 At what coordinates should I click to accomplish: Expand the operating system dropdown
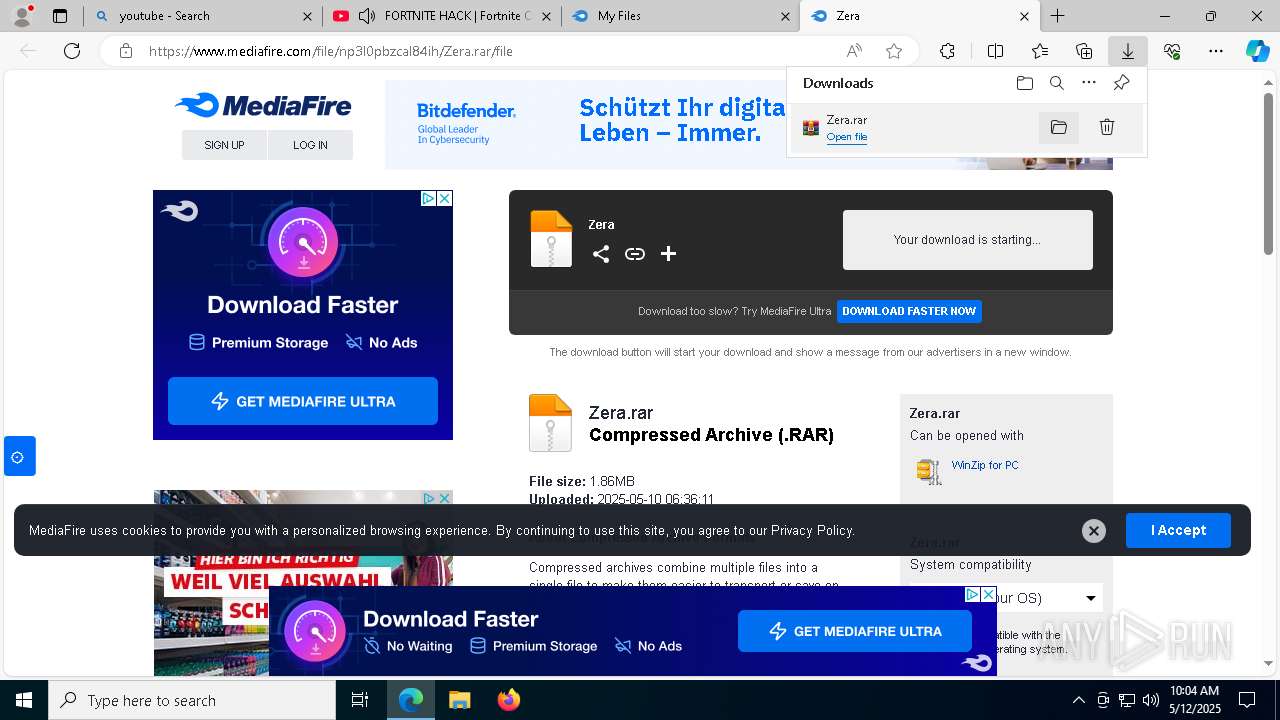coord(1008,598)
